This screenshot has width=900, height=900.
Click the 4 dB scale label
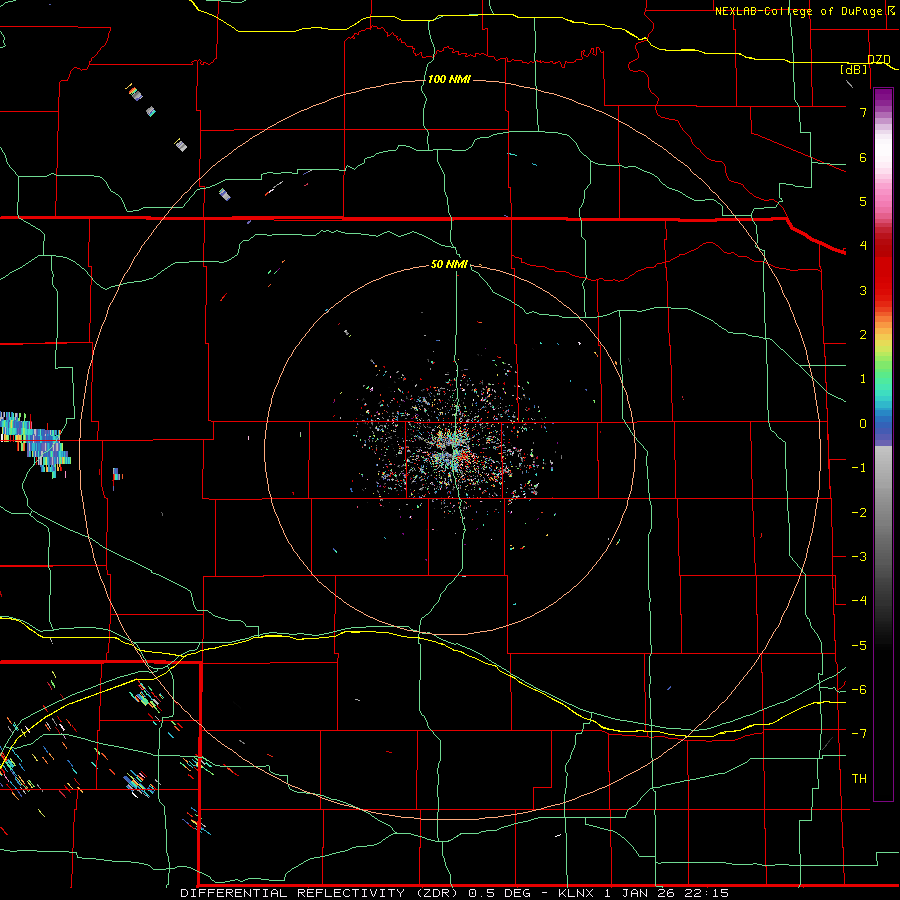[863, 246]
